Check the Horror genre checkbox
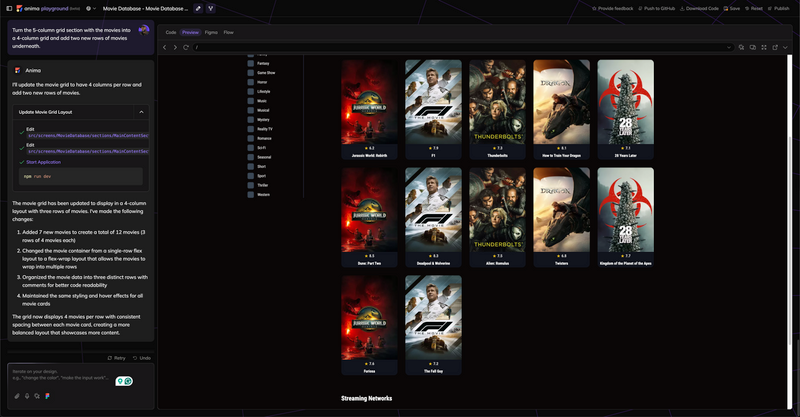This screenshot has height=417, width=800. point(251,82)
